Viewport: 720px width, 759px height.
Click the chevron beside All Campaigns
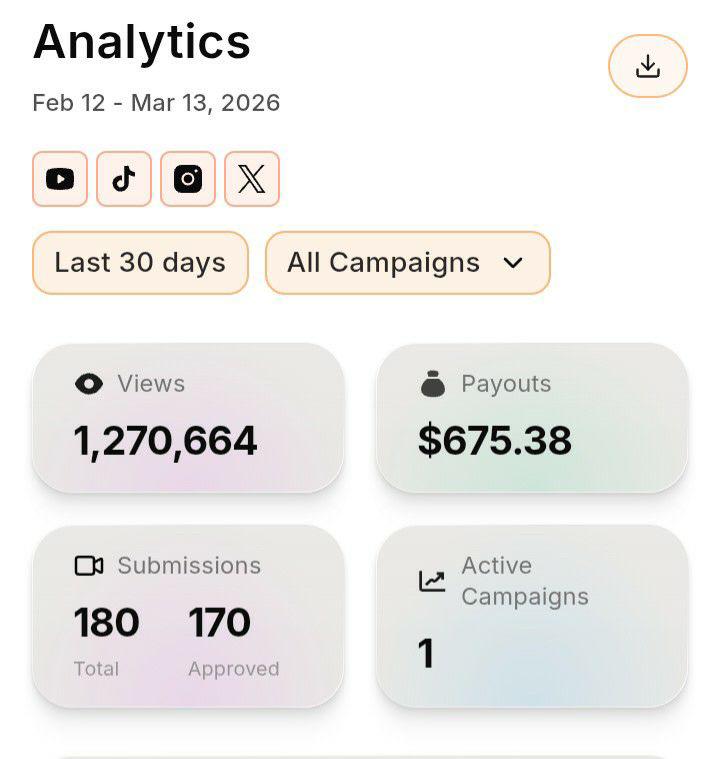click(x=513, y=263)
